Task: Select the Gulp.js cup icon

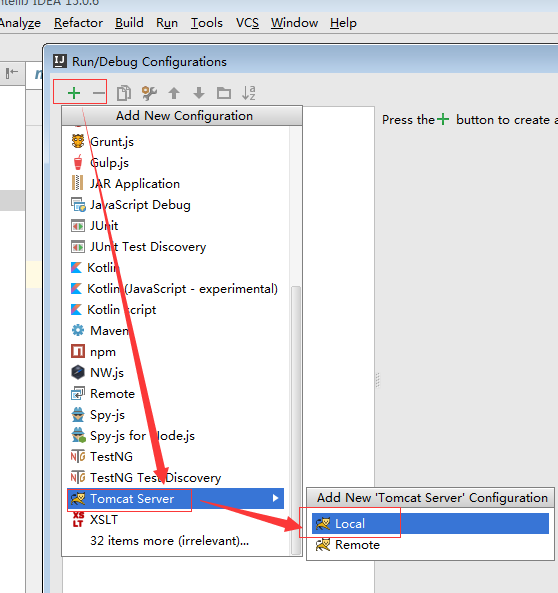Action: (x=78, y=163)
